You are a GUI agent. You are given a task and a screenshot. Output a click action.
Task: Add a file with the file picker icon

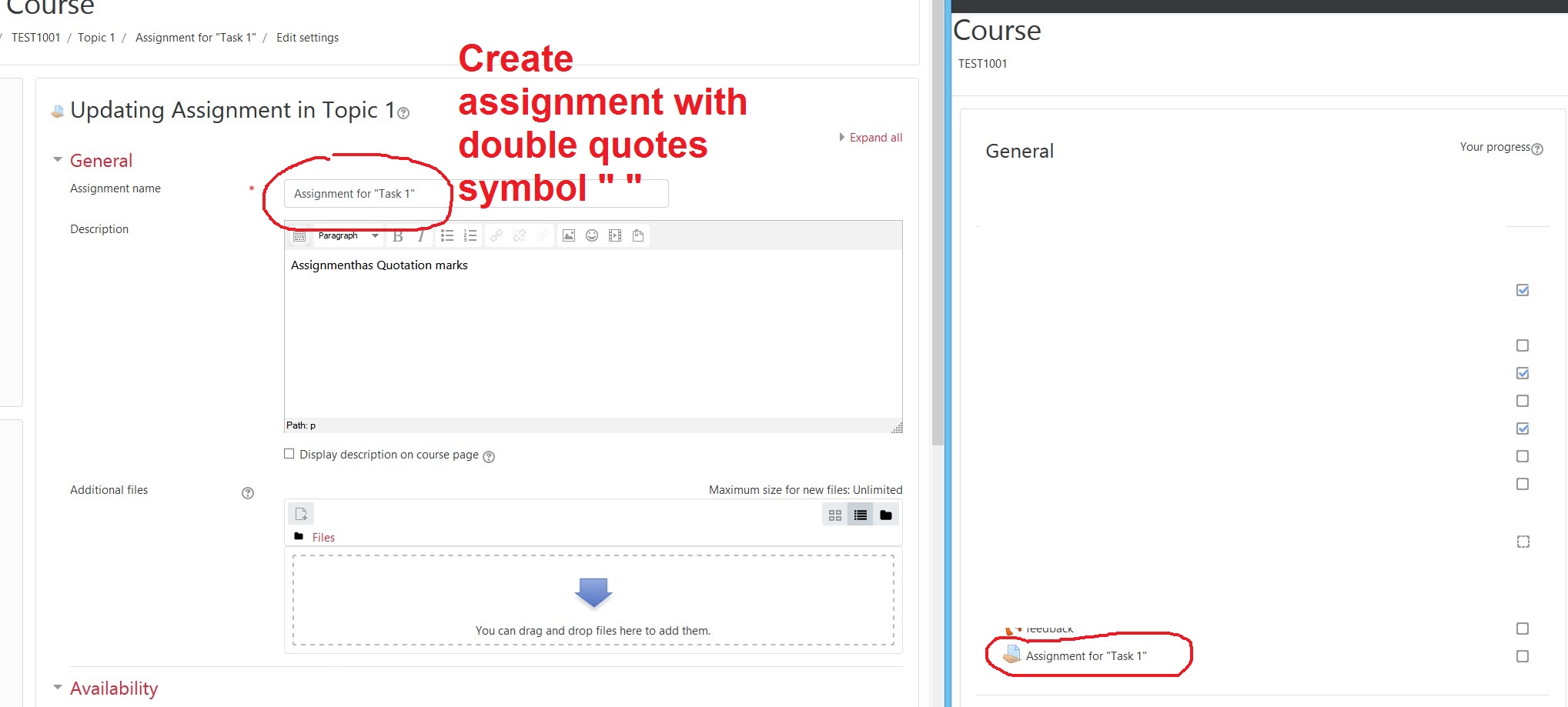click(x=301, y=514)
